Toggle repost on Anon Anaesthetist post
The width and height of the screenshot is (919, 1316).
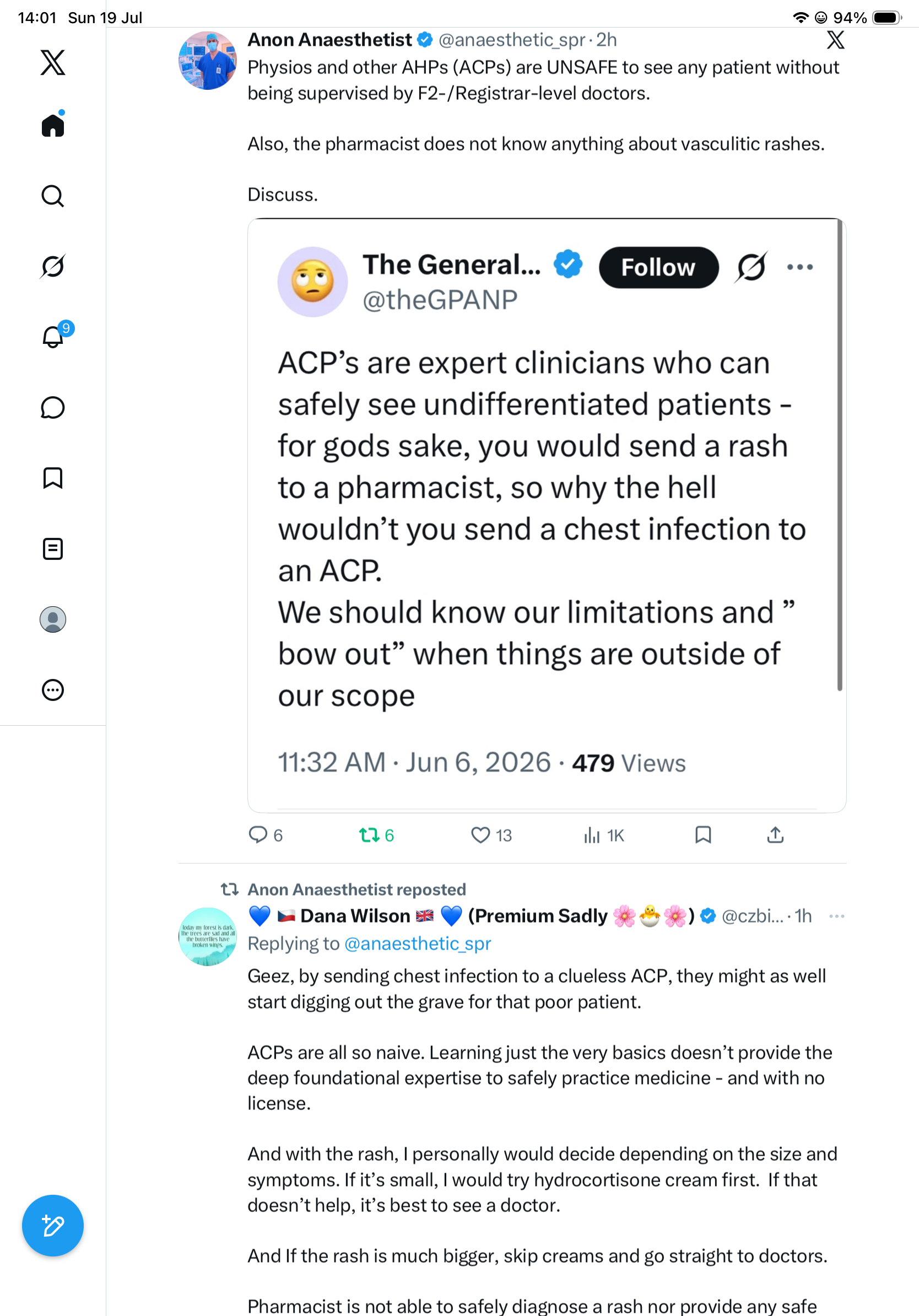[x=376, y=835]
